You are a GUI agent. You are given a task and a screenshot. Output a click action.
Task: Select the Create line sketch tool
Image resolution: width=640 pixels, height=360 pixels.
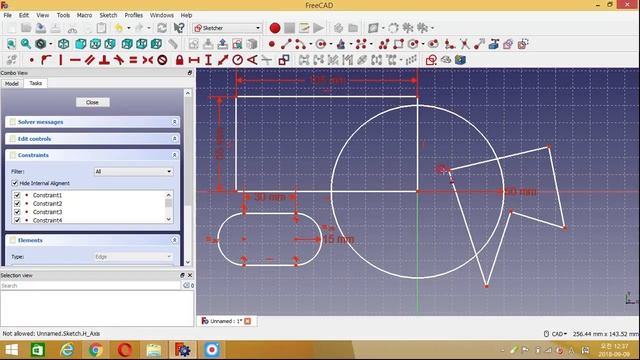286,44
